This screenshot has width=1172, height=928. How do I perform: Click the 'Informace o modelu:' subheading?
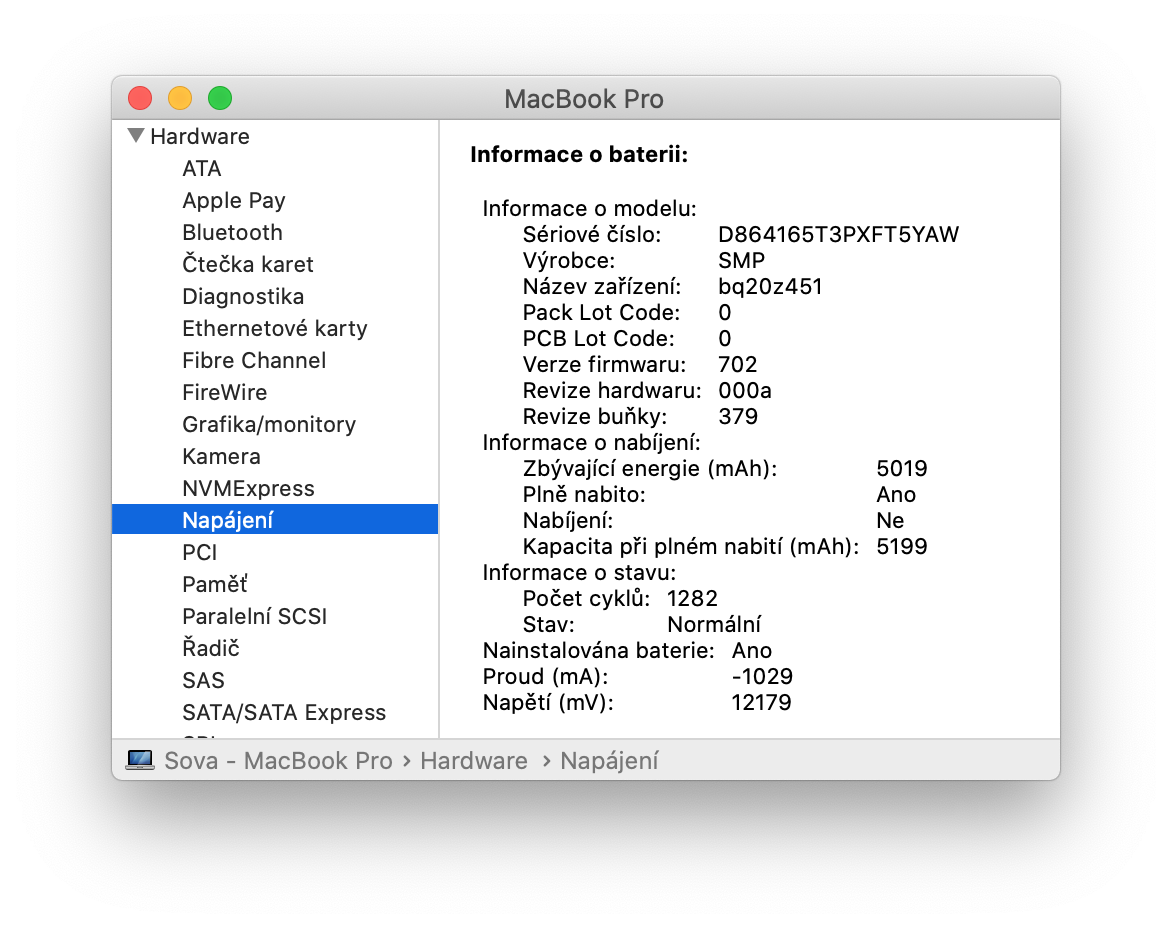589,208
